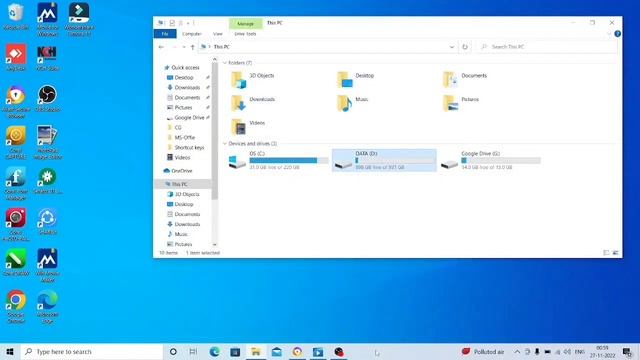This screenshot has width=640, height=360.
Task: Select the DATA (D:) drive
Action: [x=384, y=160]
